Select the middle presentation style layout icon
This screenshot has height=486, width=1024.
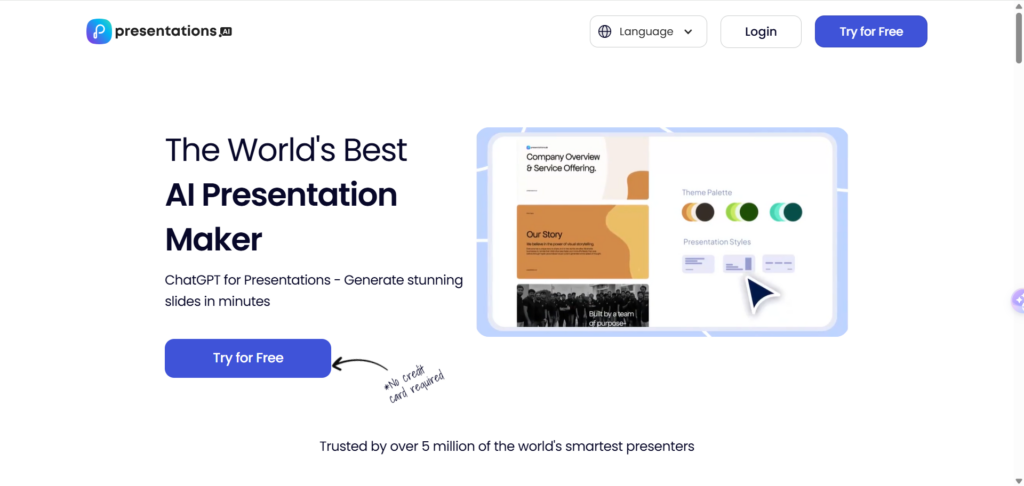coord(738,264)
